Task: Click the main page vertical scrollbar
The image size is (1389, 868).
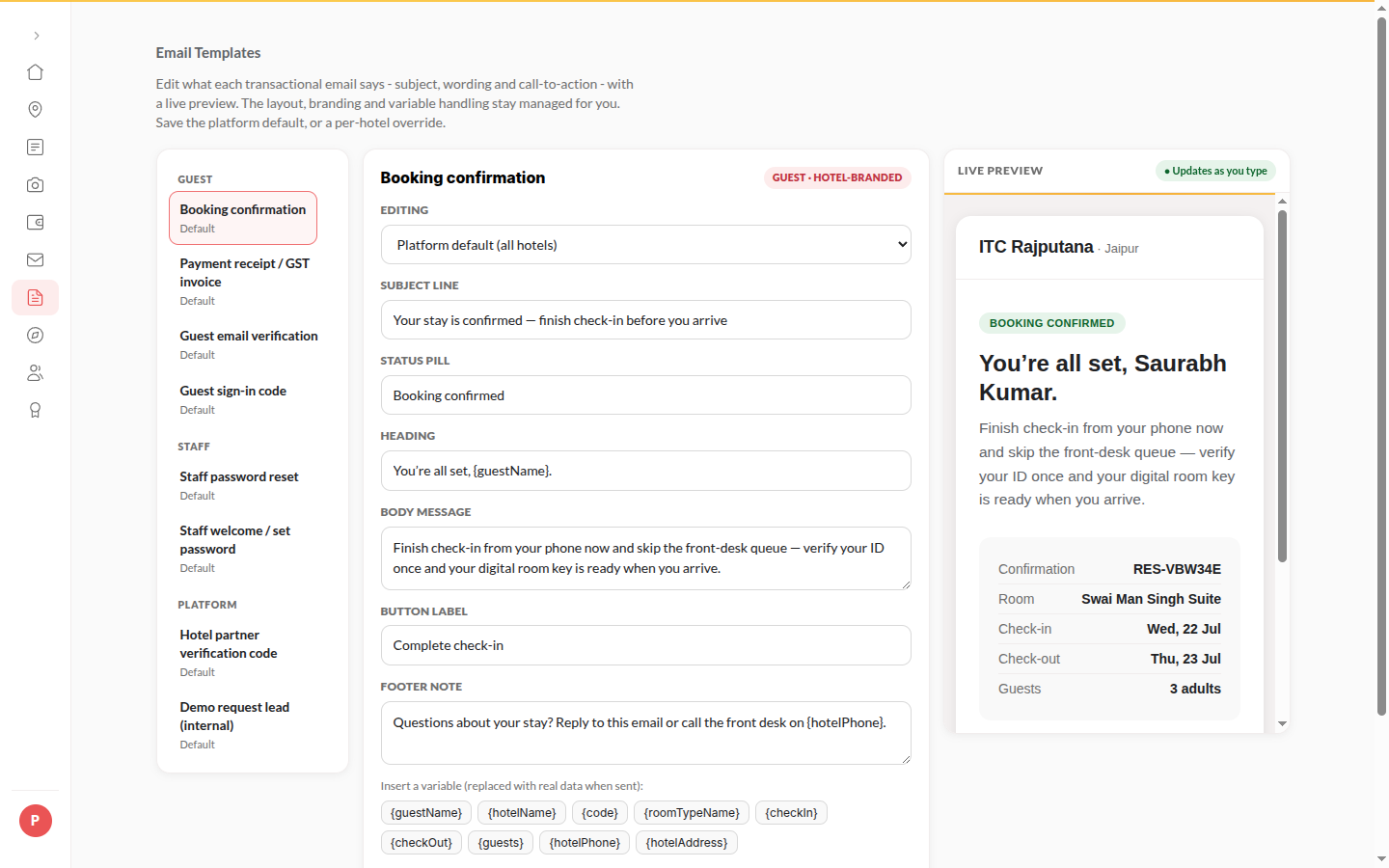Action: 1381,366
